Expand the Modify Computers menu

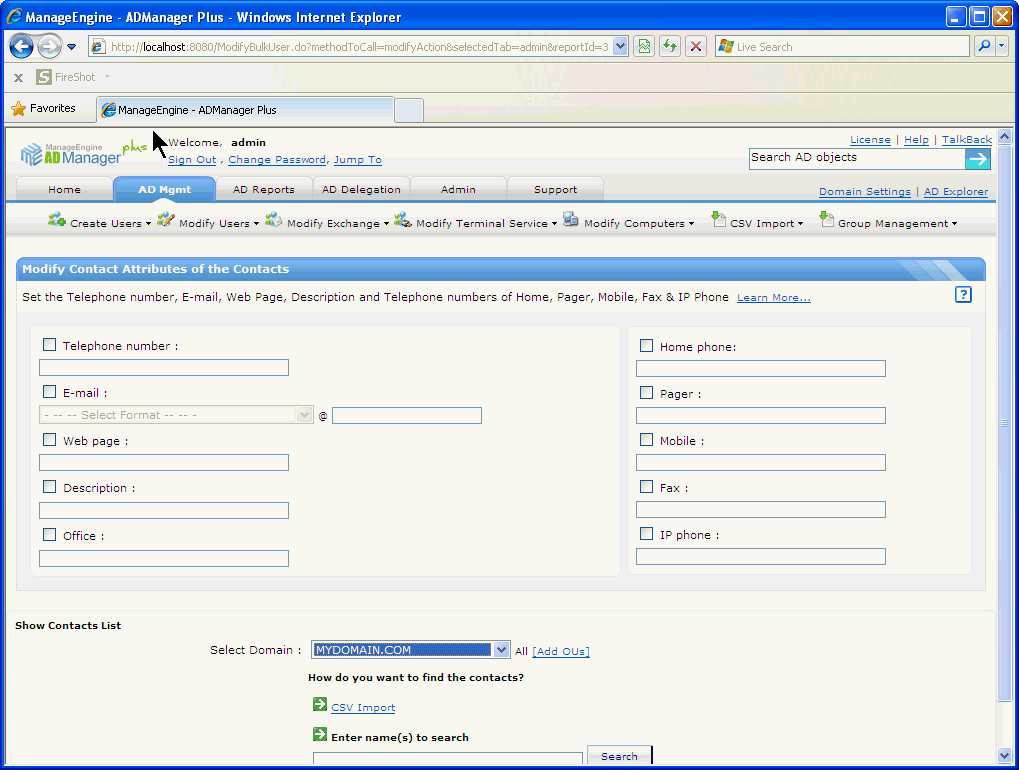coord(691,224)
